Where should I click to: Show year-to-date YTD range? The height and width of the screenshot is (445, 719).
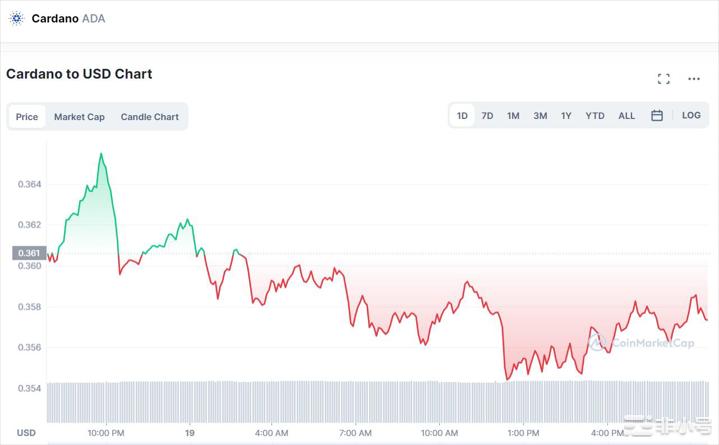tap(595, 116)
